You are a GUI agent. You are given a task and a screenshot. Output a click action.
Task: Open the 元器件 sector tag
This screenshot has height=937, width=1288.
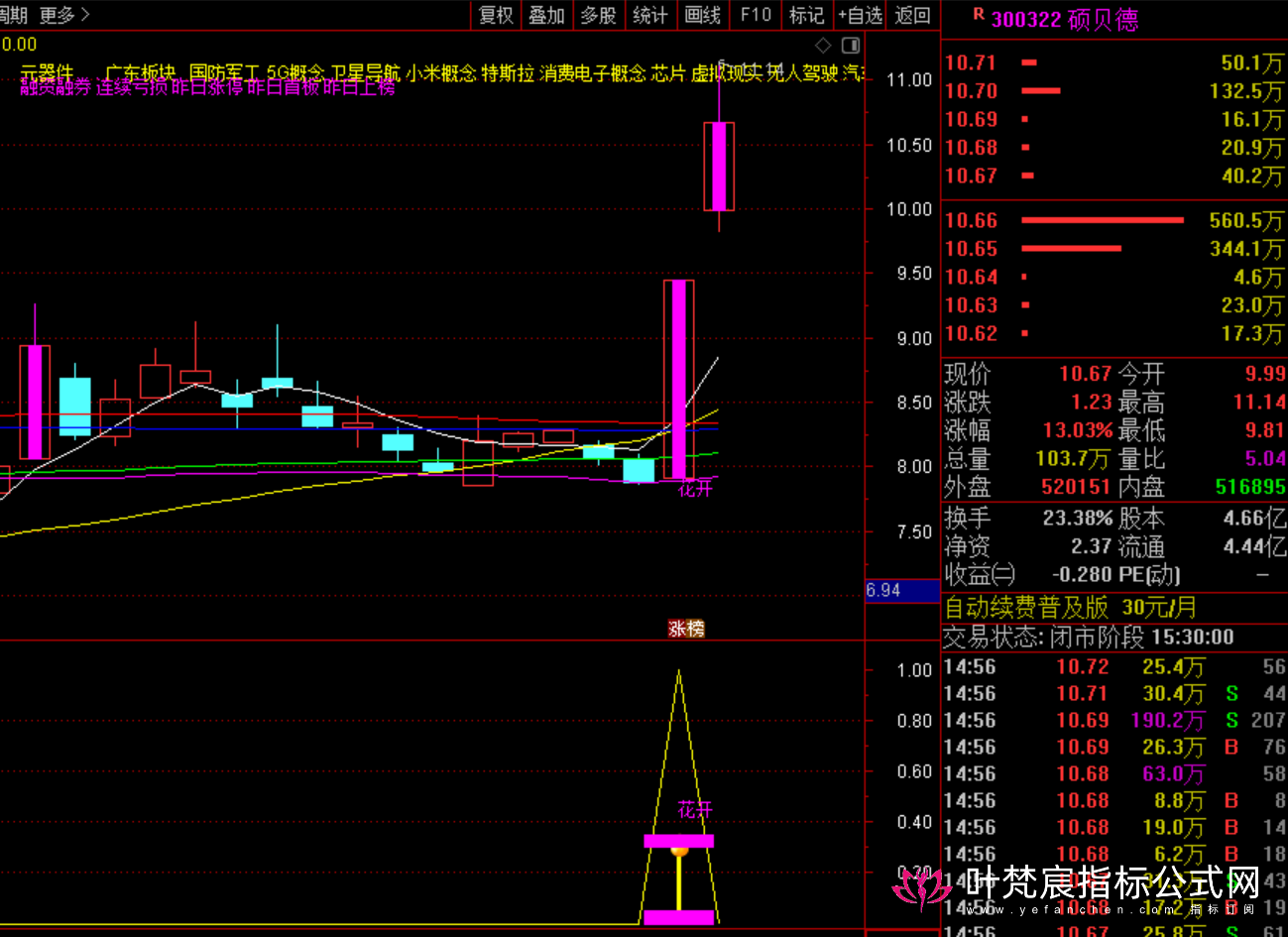[x=48, y=72]
